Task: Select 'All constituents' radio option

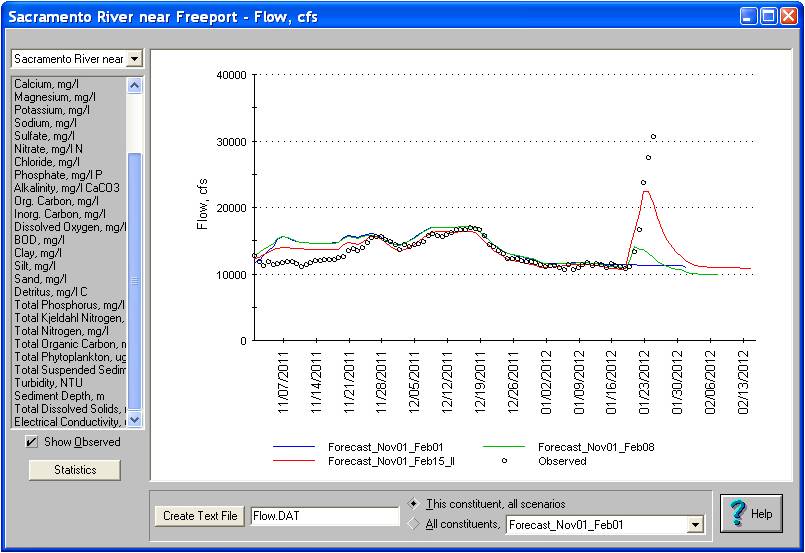Action: pos(413,524)
